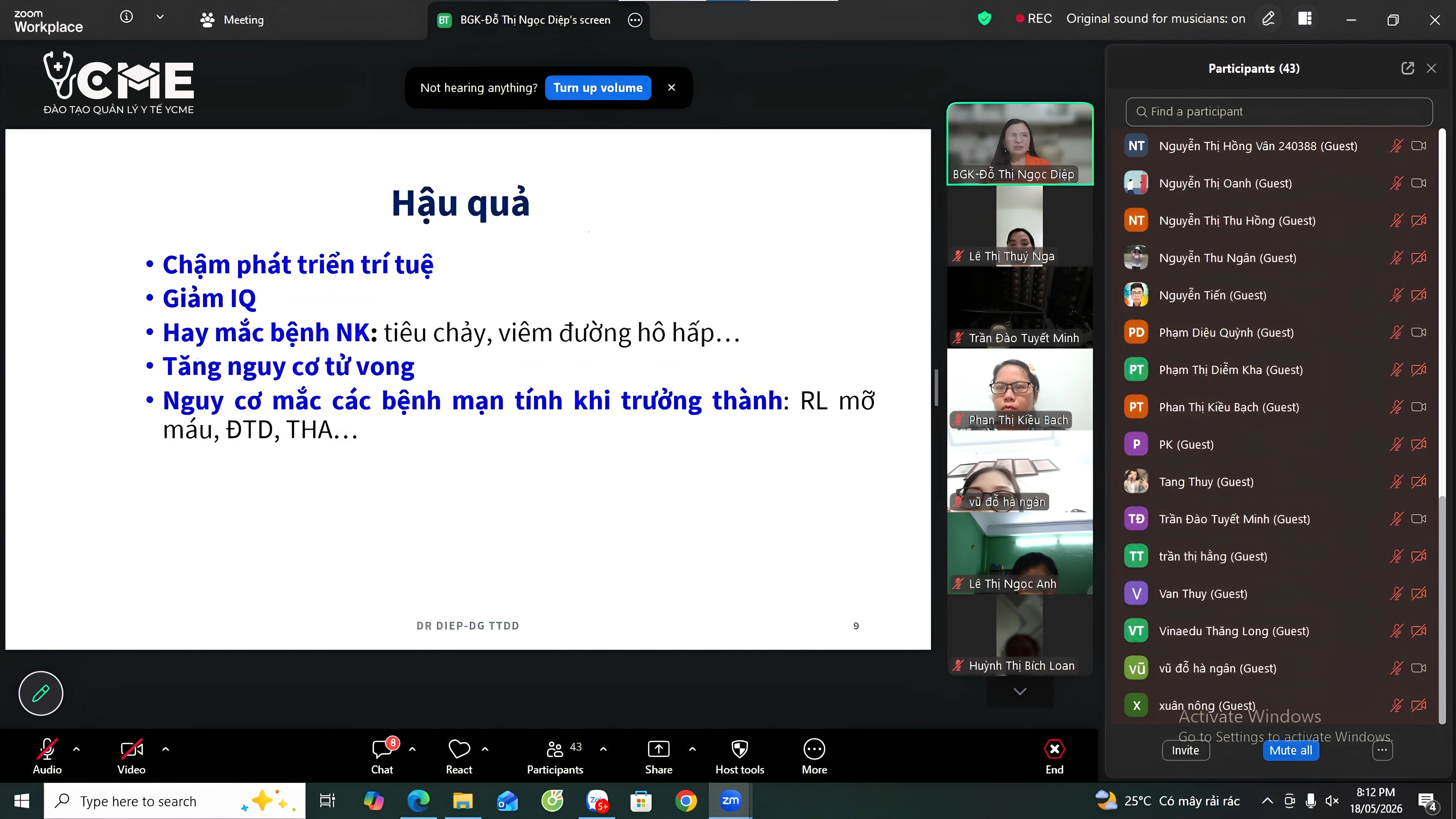Toggle mic for Phạm Thị Diễm Kha
This screenshot has width=1456, height=819.
click(1396, 370)
